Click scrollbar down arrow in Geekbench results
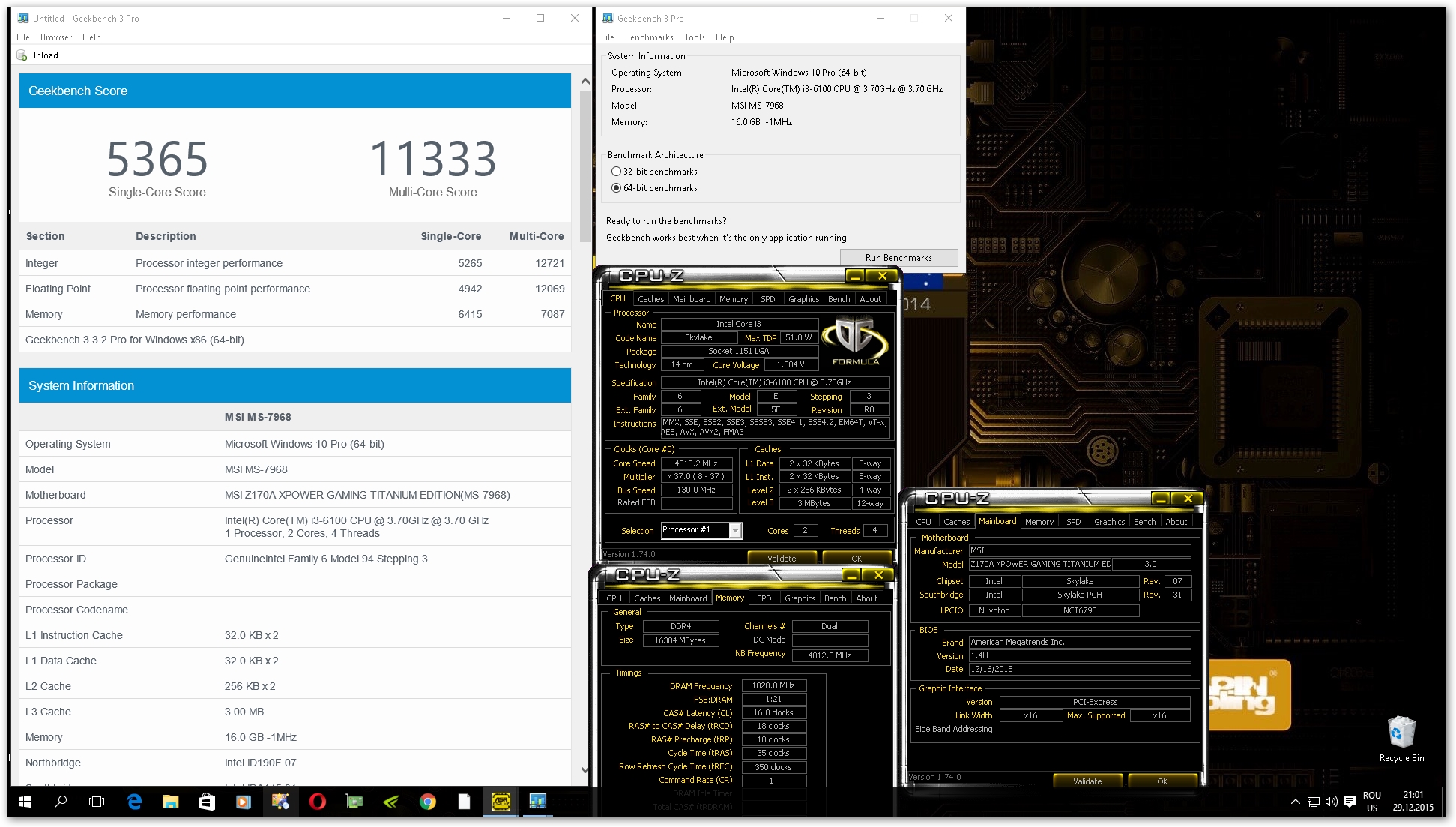 (585, 769)
